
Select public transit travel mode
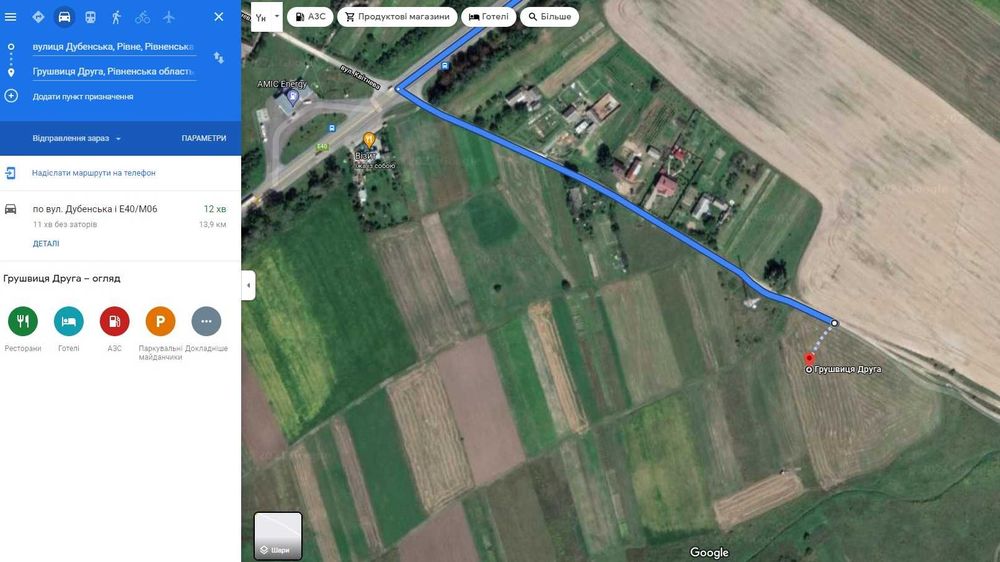(91, 17)
